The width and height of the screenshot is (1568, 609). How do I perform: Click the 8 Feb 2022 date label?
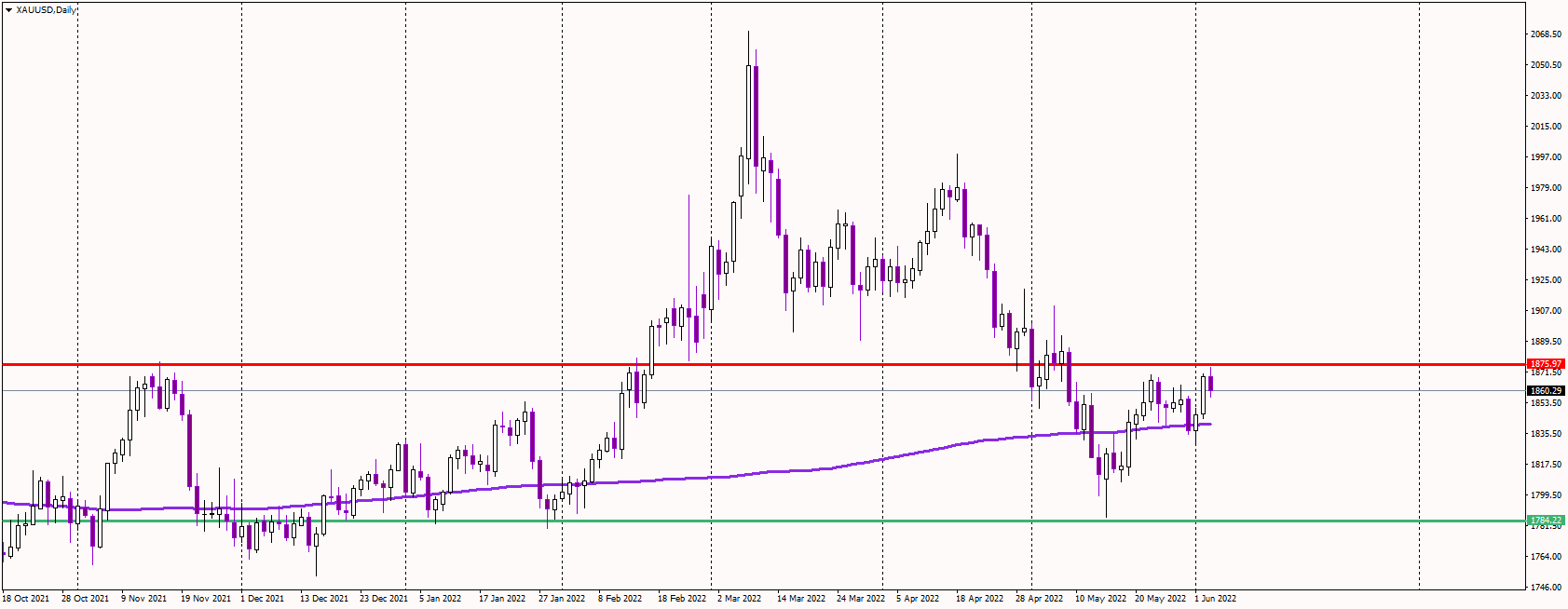click(x=620, y=599)
